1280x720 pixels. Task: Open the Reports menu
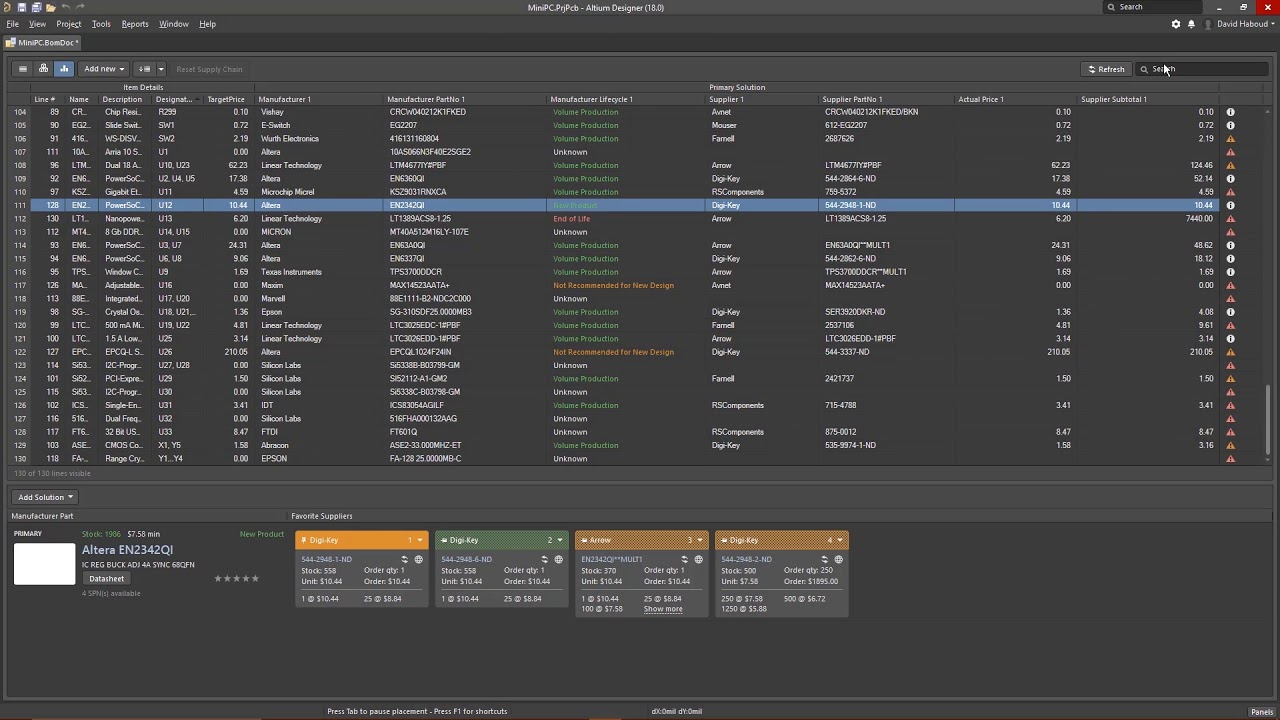(135, 24)
